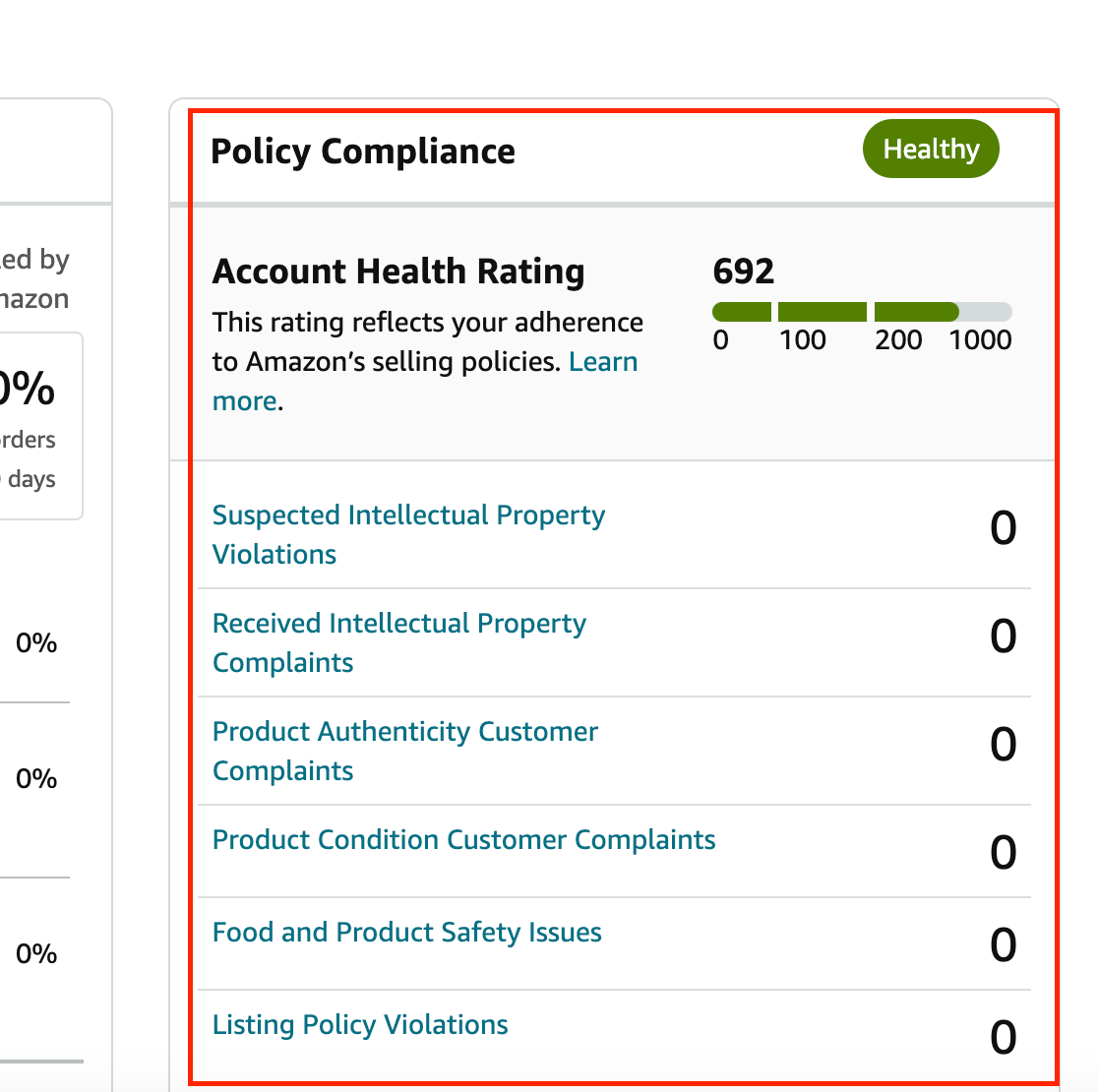Click the green Healthy status badge

(931, 150)
